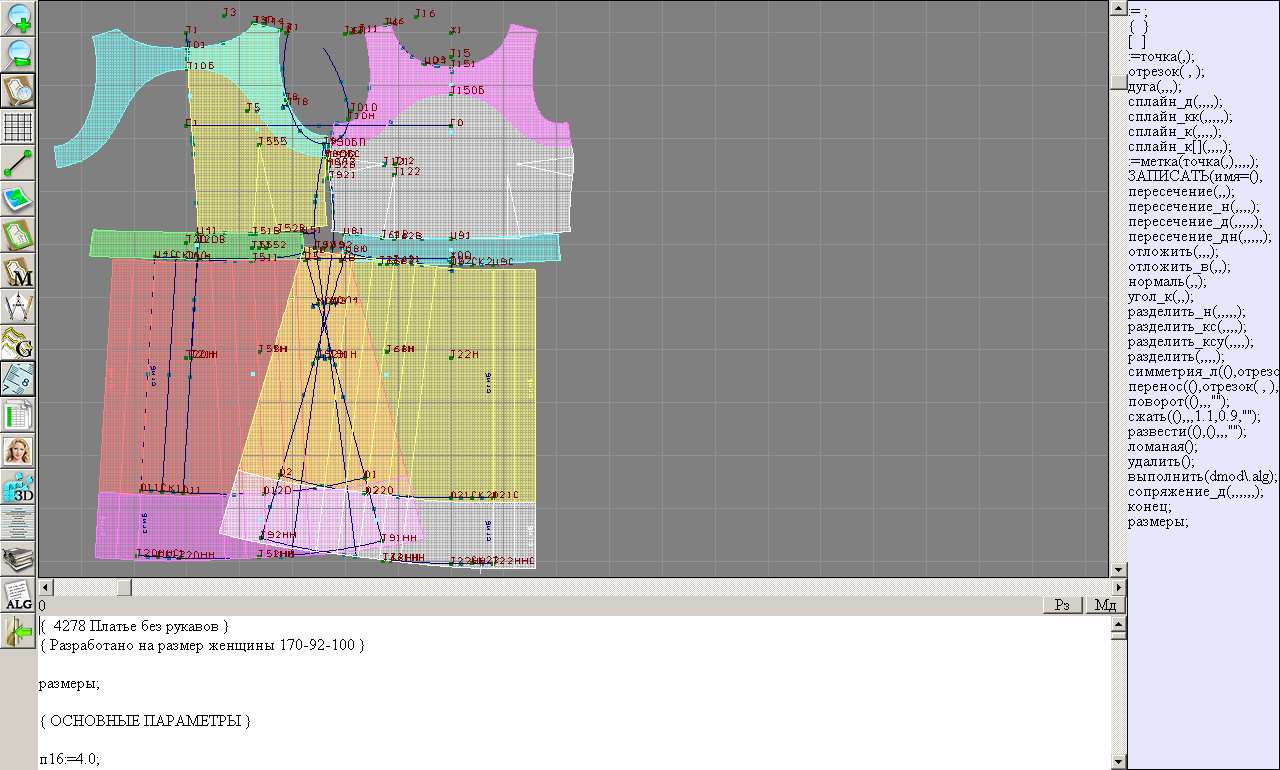Click the zoom out magnifier icon
Image resolution: width=1280 pixels, height=770 pixels.
tap(18, 54)
